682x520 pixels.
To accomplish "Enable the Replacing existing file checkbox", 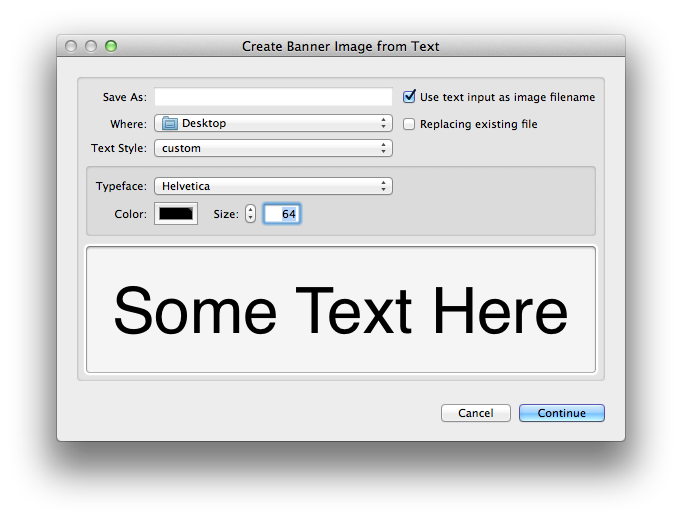I will click(409, 124).
